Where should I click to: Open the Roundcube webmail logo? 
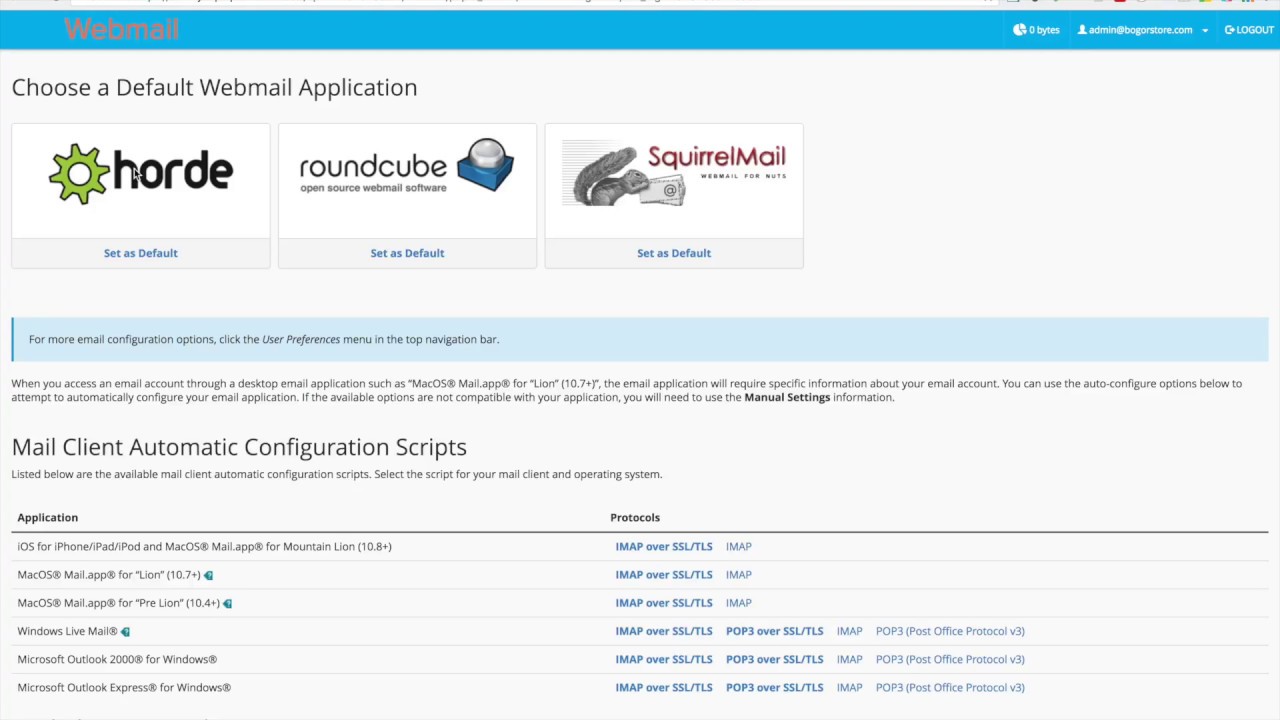[407, 166]
